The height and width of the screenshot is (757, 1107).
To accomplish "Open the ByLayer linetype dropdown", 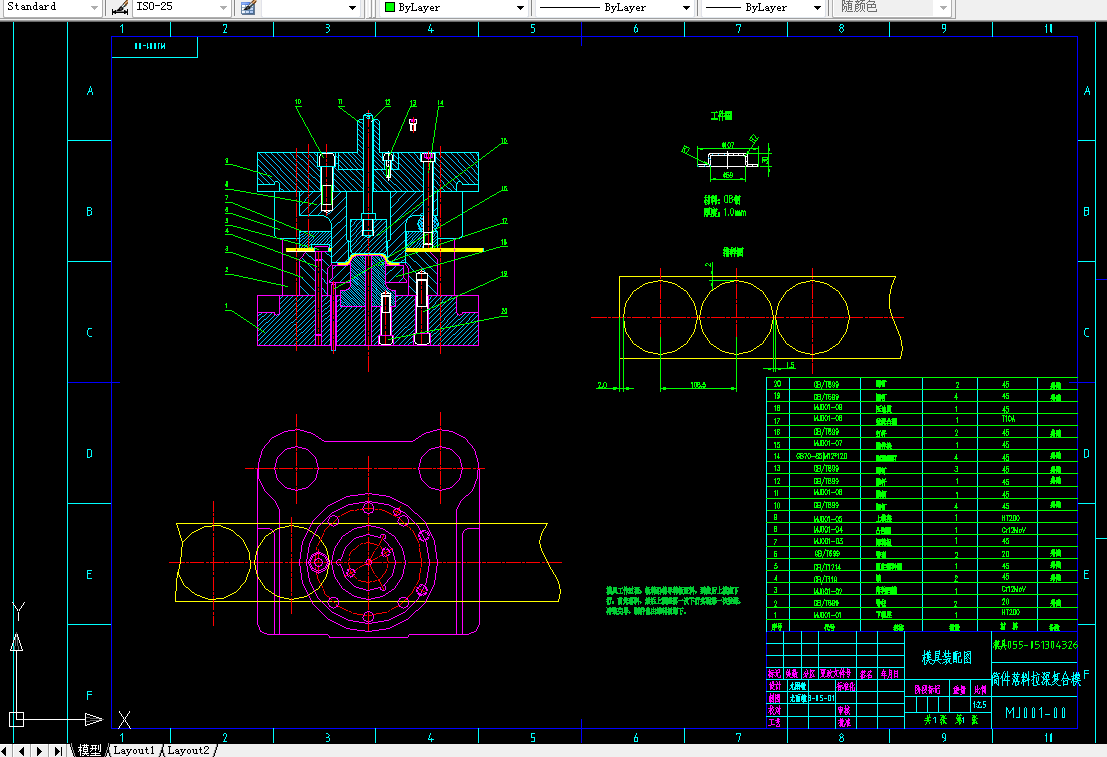I will click(686, 7).
